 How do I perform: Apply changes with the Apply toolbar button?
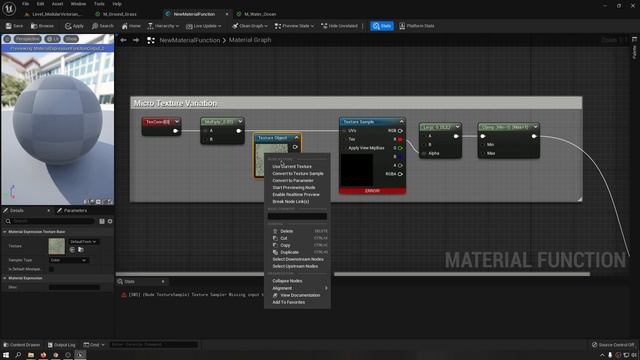[74, 26]
